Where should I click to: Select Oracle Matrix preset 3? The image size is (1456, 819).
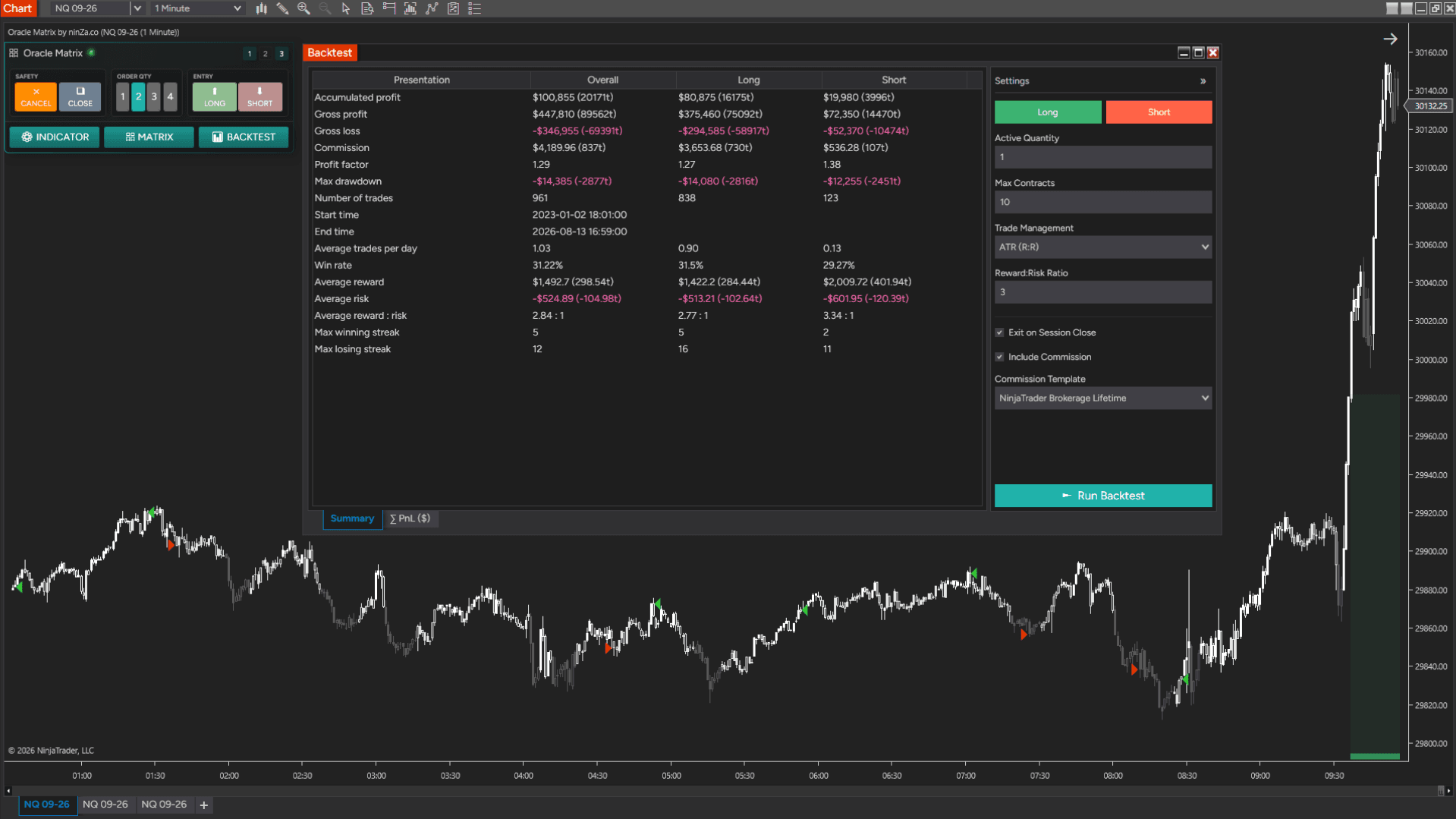point(281,54)
